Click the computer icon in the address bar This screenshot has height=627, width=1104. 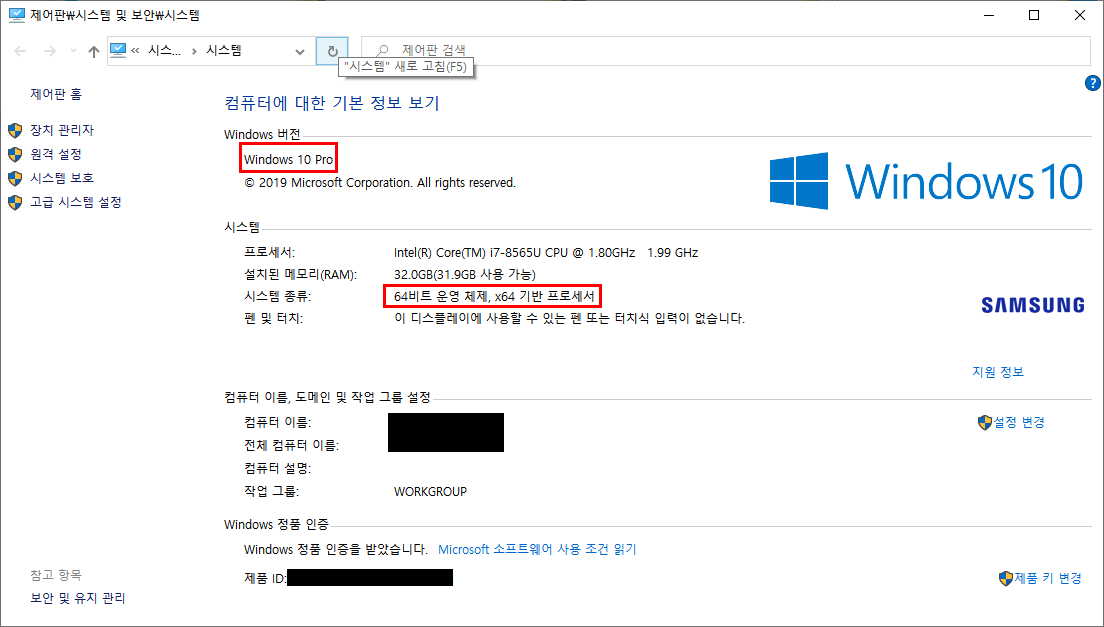tap(118, 50)
